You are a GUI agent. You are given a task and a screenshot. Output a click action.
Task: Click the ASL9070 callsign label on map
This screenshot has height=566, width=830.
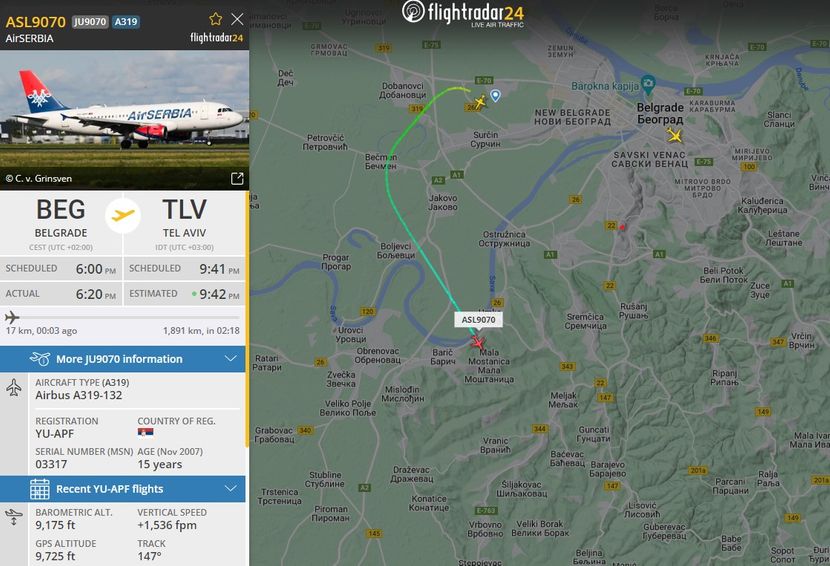pyautogui.click(x=478, y=320)
